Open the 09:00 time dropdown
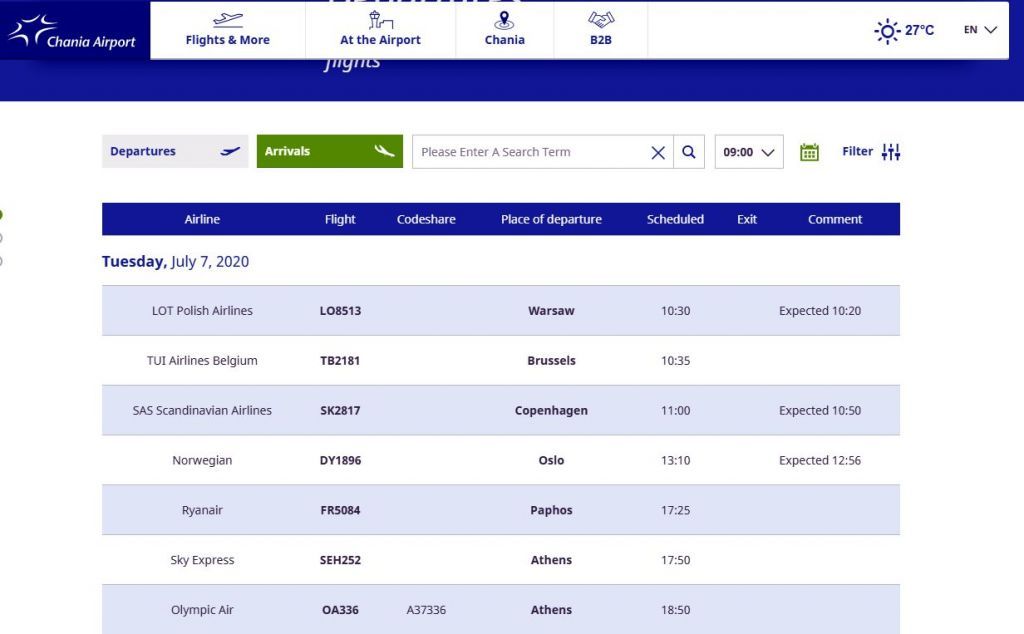Screen dimensions: 1024x634 pyautogui.click(x=749, y=152)
